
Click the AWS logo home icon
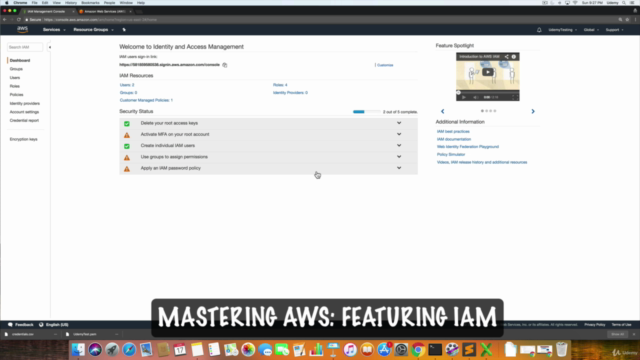tap(22, 29)
